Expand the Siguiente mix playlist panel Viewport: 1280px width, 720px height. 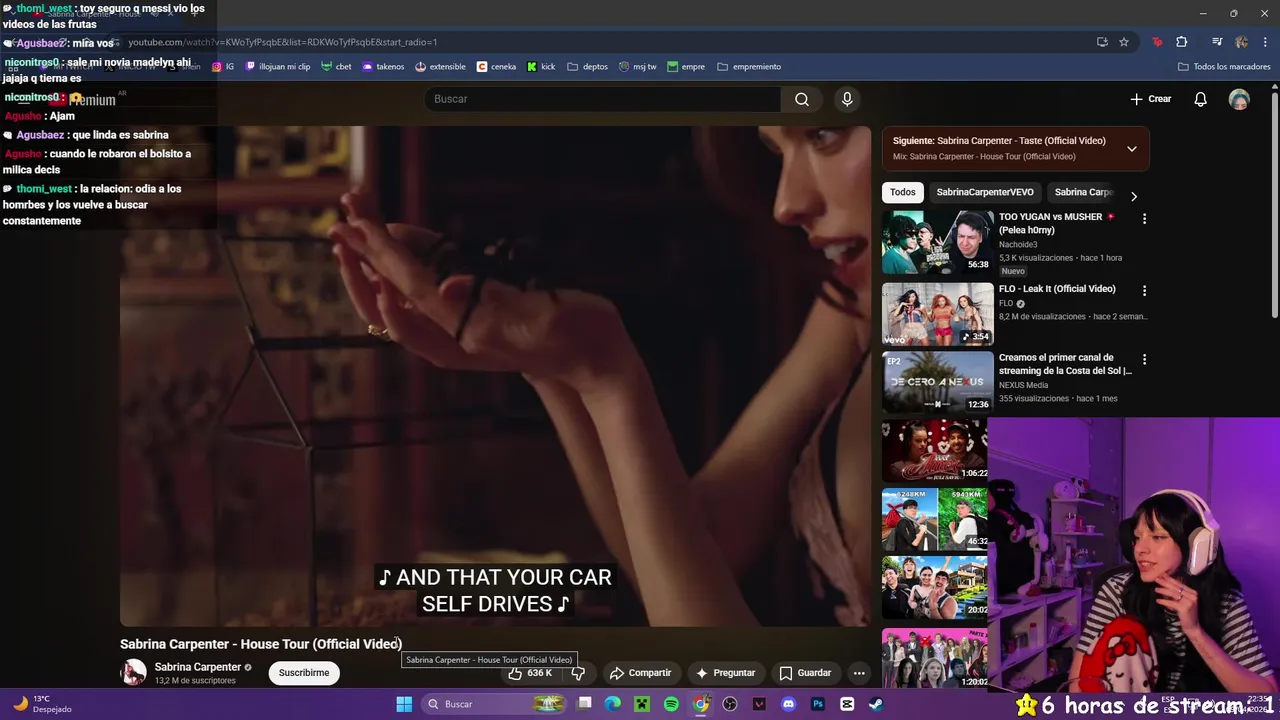(x=1132, y=149)
